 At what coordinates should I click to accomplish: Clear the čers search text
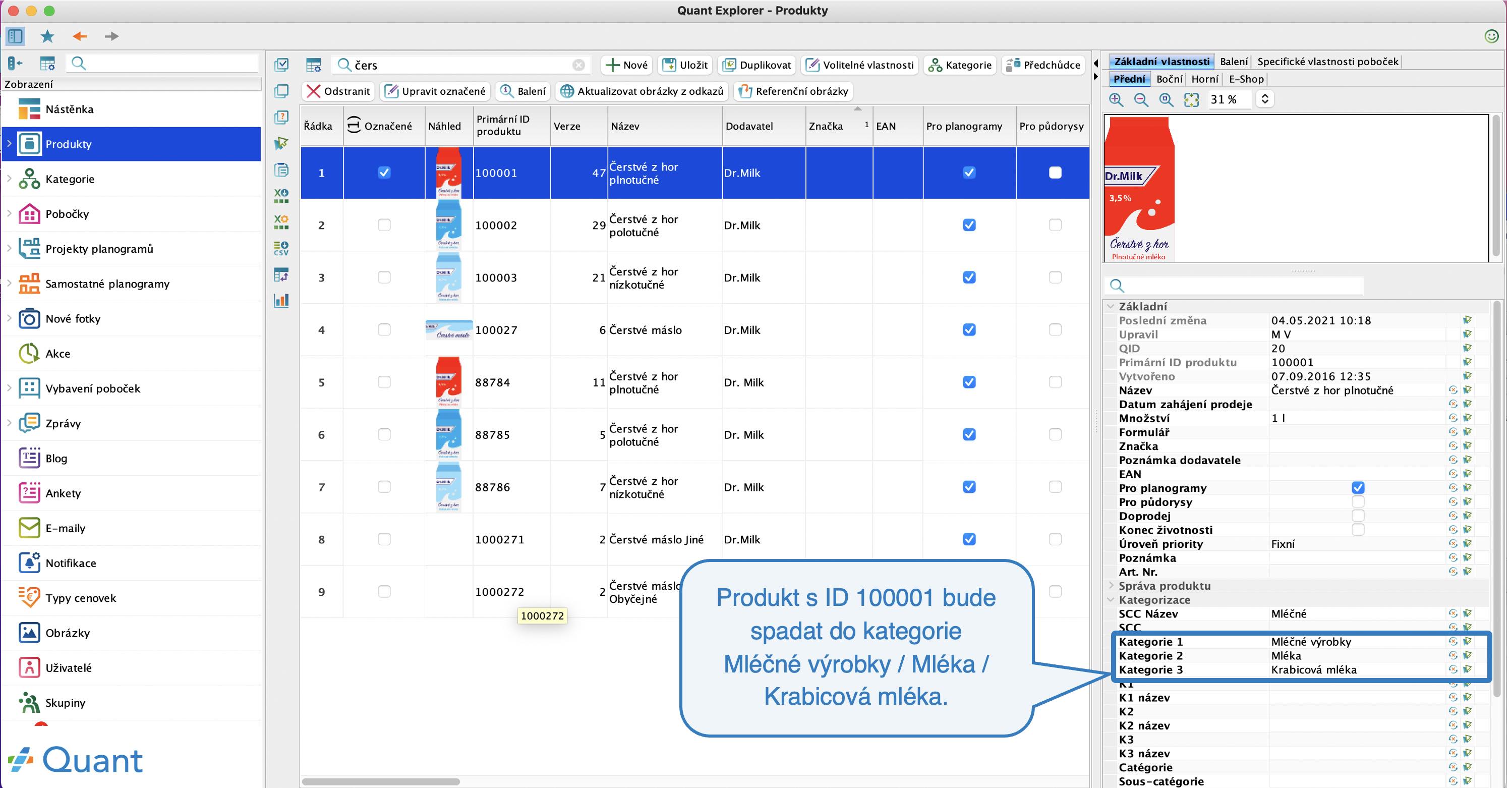click(x=579, y=65)
